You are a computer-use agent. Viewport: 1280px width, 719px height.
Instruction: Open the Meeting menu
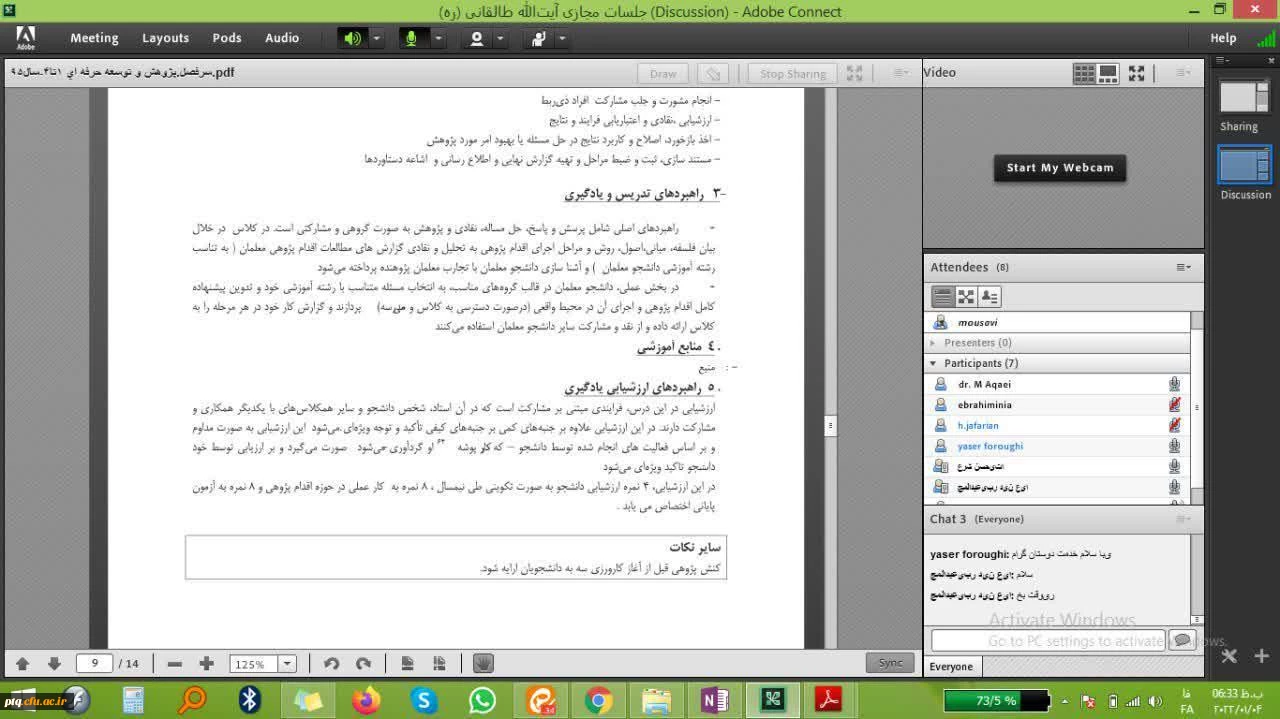[94, 38]
